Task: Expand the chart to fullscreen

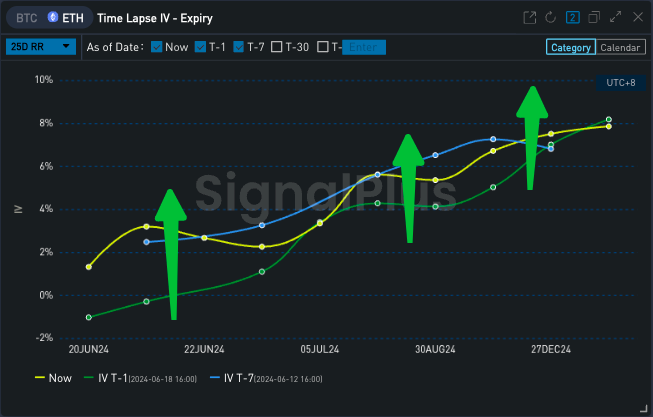Action: click(614, 18)
